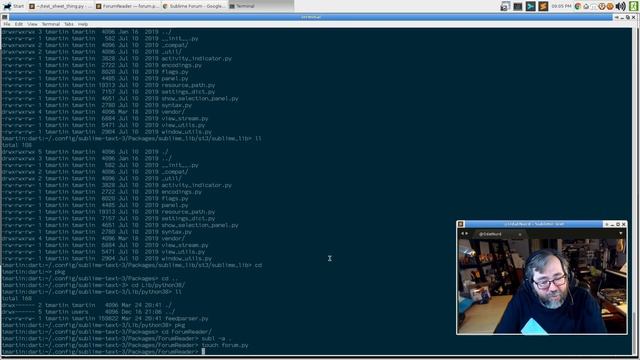Click the 'cd Lib/python38/' command text
The image size is (640, 360).
click(158, 285)
